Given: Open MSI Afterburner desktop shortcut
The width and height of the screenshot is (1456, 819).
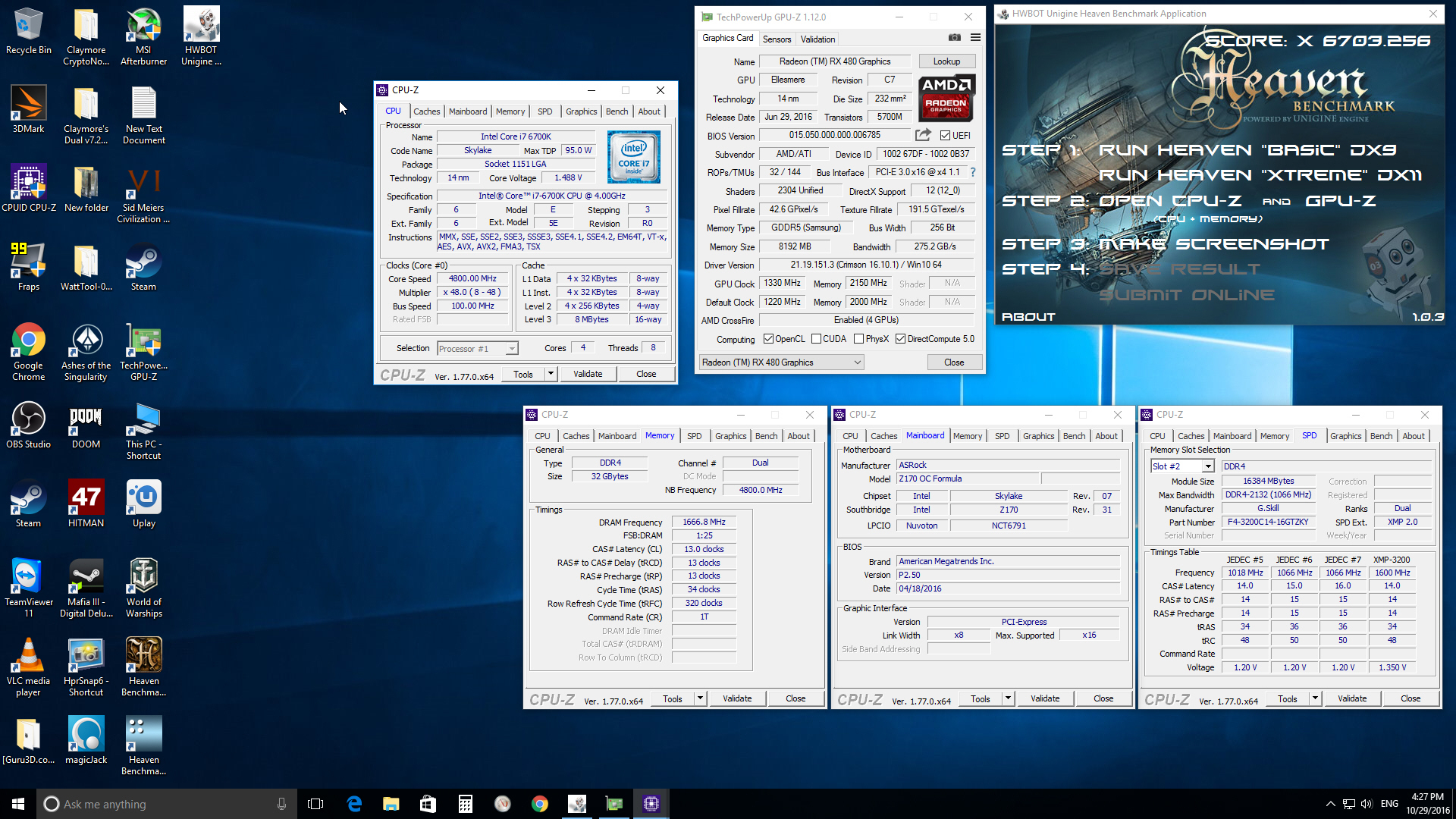Looking at the screenshot, I should (143, 36).
